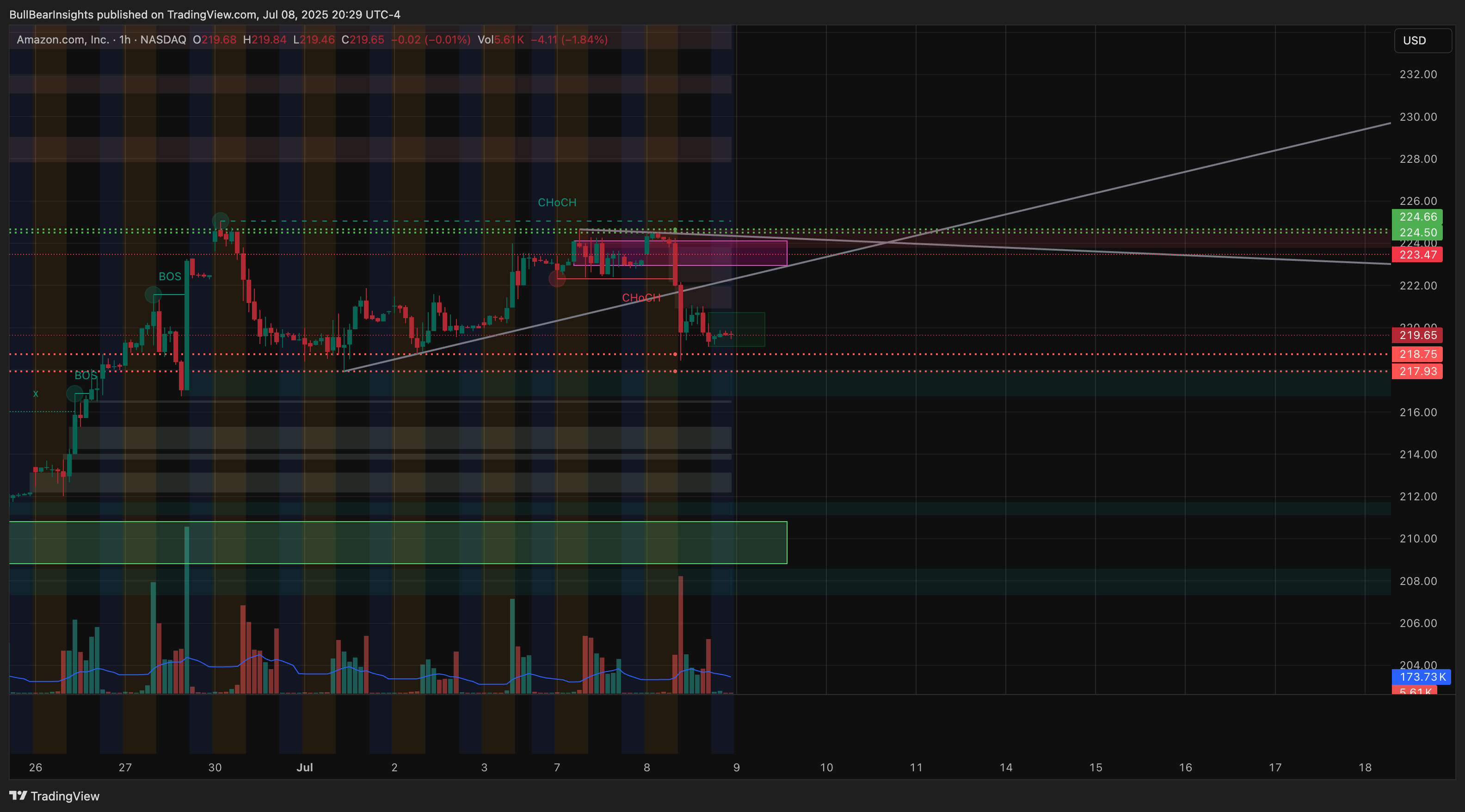Click the 214.00 price axis label

(x=1418, y=455)
